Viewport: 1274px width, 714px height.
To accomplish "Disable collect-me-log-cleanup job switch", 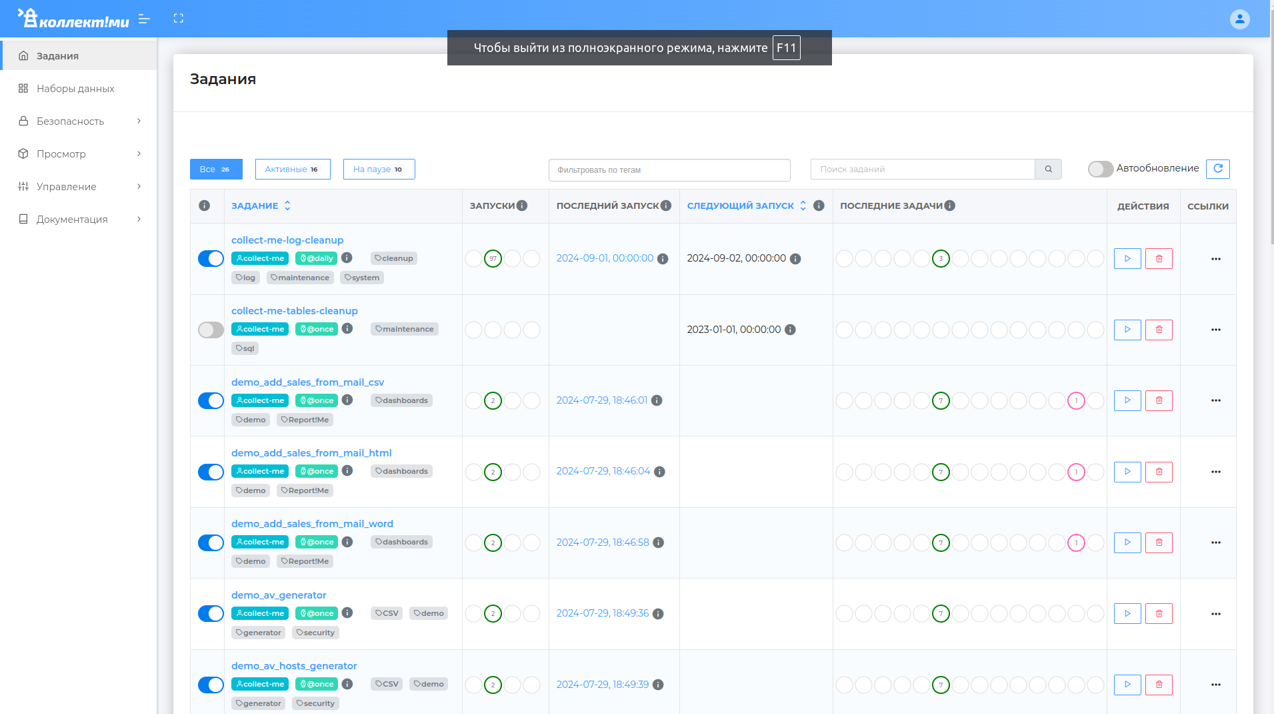I will pyautogui.click(x=211, y=259).
